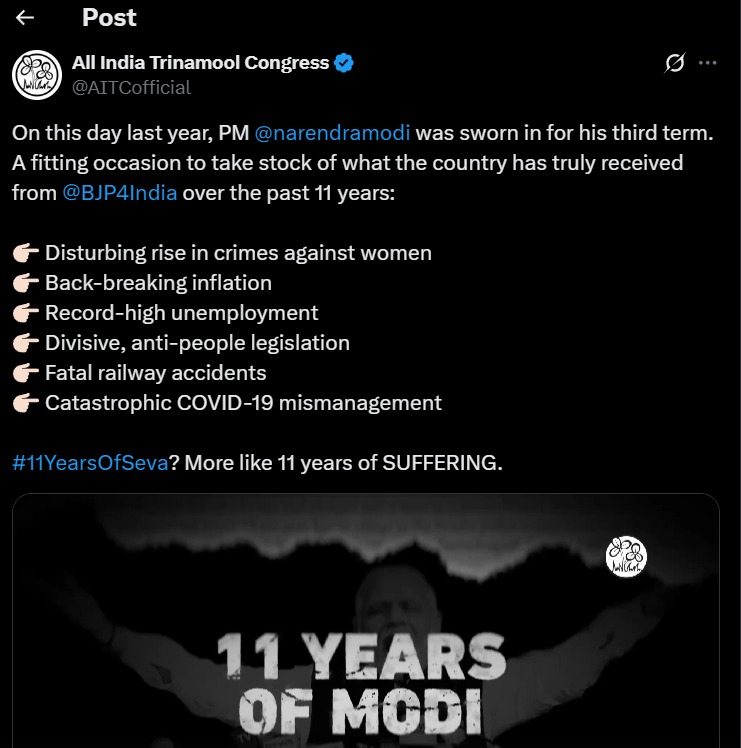Click pointing emoji beside Back-breaking inflation
741x748 pixels.
[x=25, y=283]
